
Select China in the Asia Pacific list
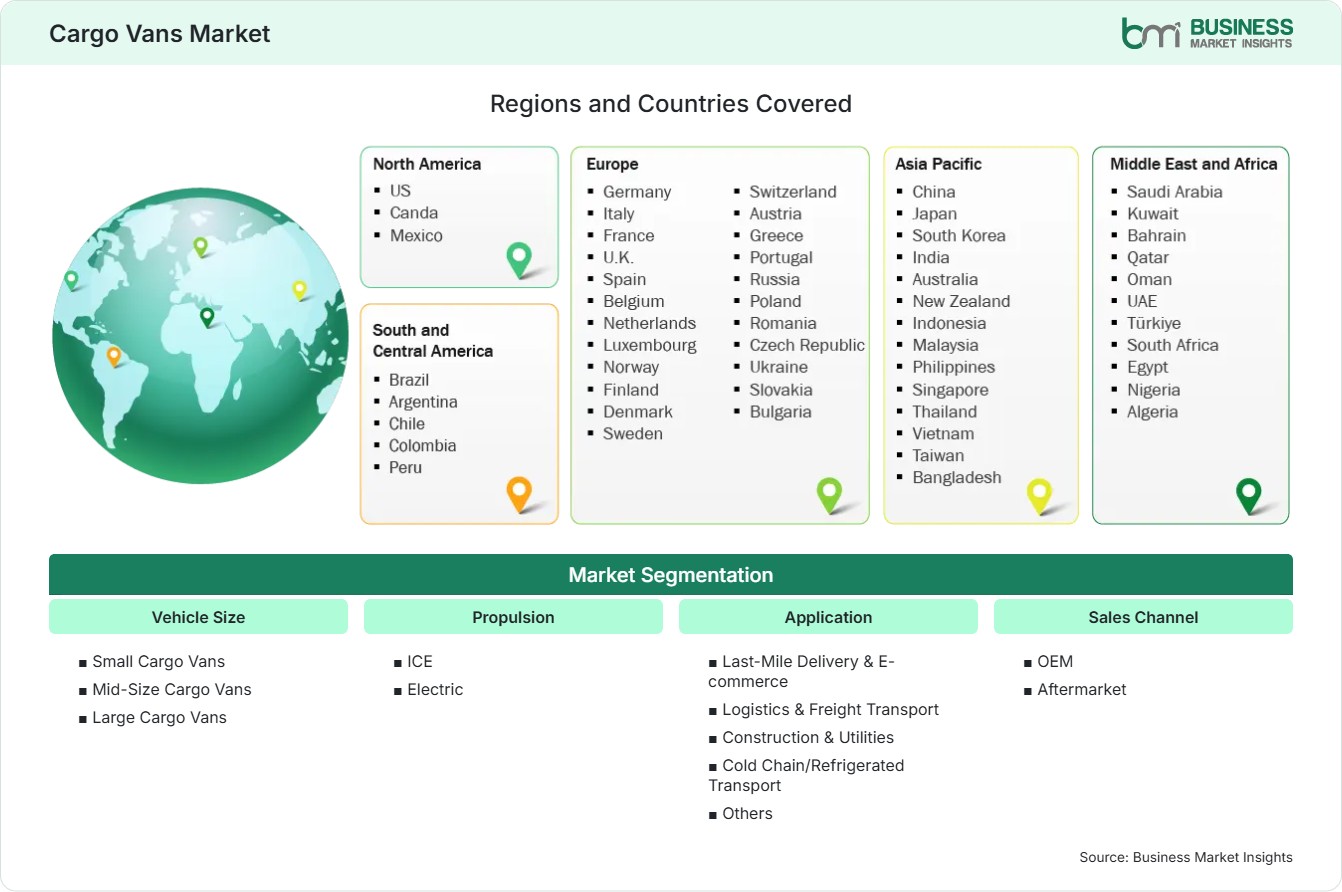point(934,192)
